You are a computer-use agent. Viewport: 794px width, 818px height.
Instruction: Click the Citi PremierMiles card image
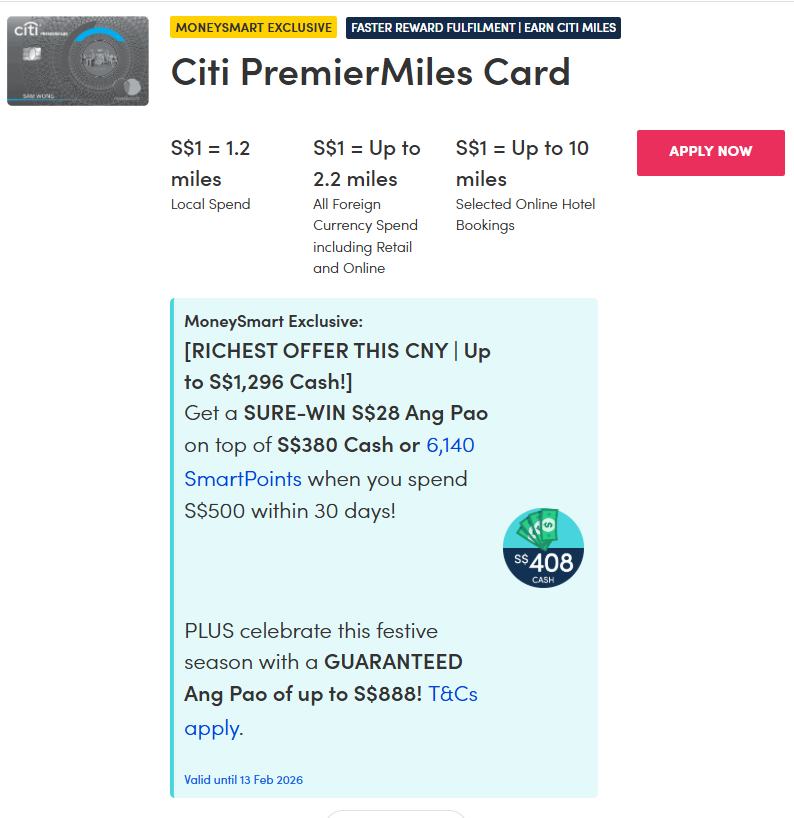click(78, 61)
